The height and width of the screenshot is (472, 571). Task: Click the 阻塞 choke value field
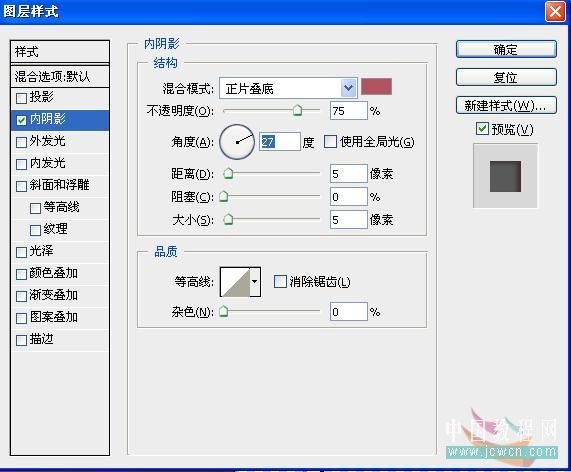pos(348,197)
